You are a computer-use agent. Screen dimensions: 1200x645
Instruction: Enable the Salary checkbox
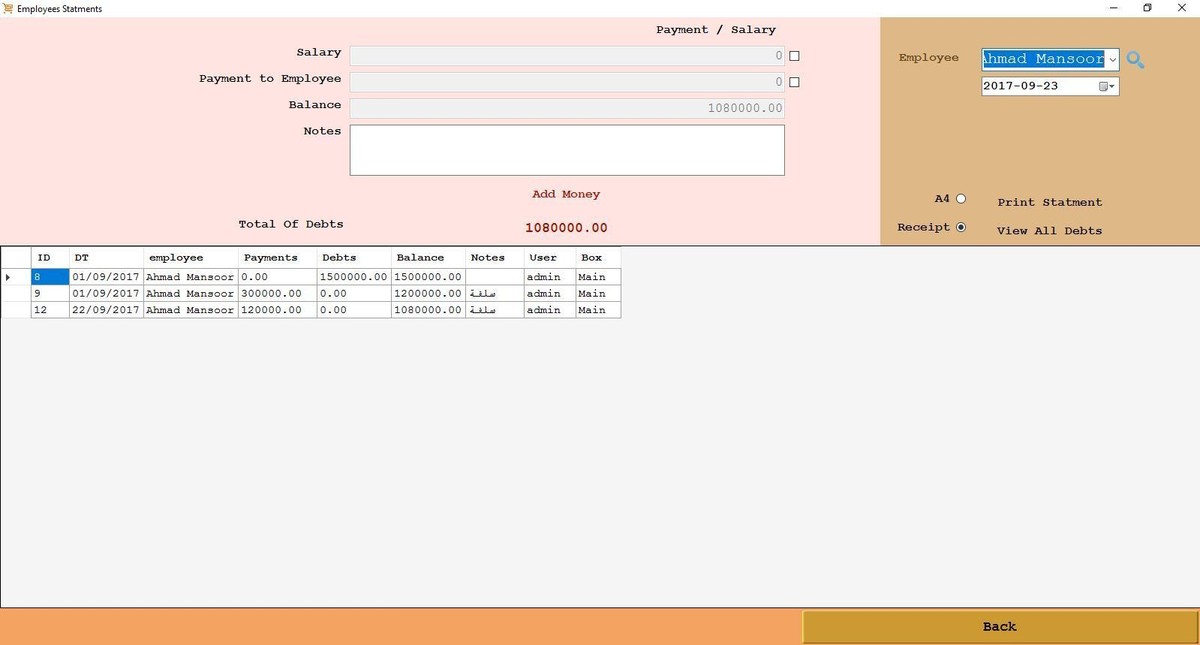pos(794,57)
